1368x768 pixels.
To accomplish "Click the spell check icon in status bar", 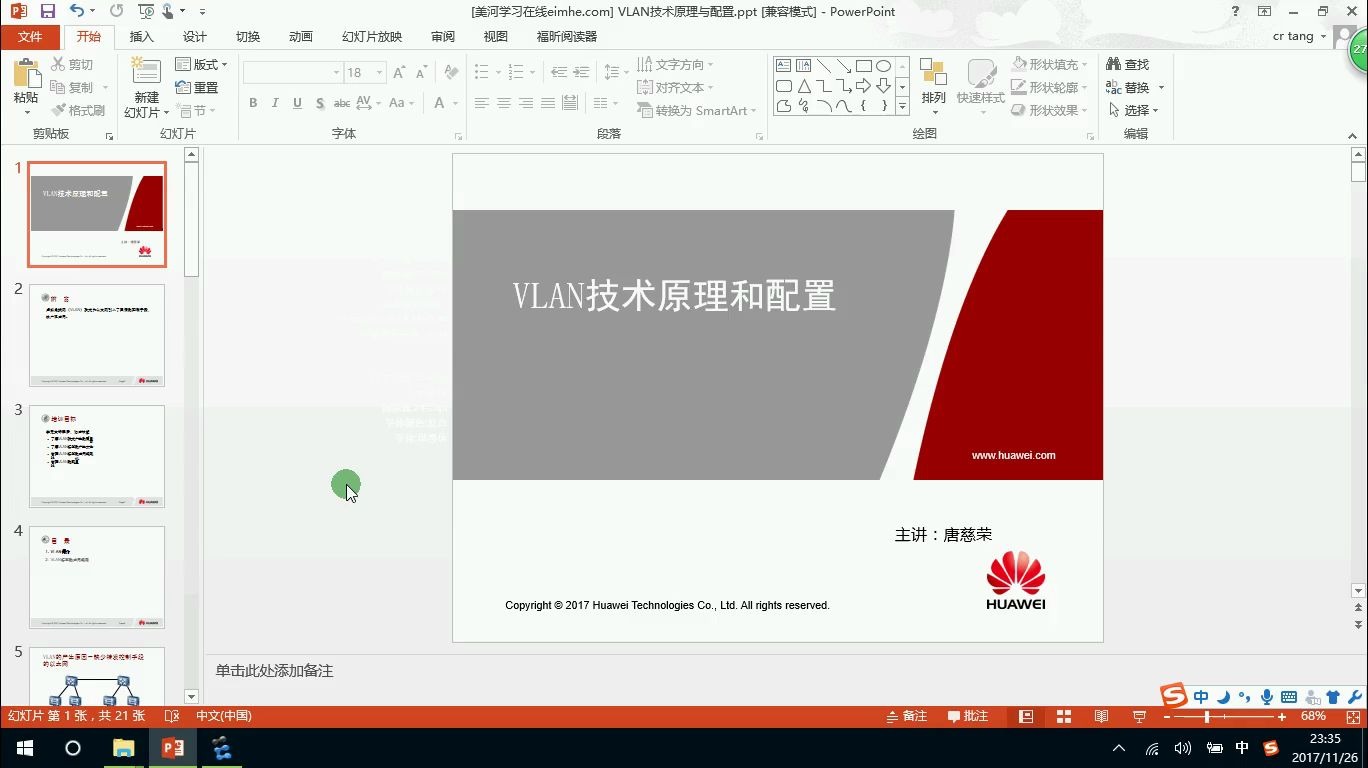I will (x=171, y=716).
